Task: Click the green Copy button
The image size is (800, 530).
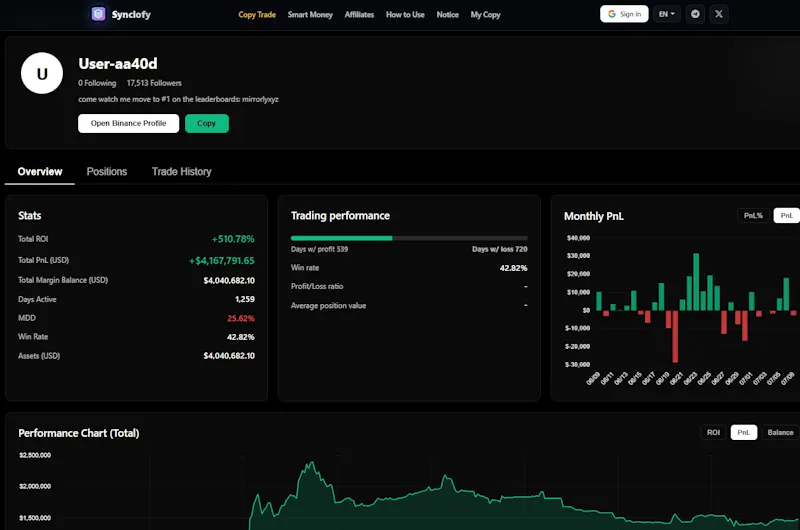Action: tap(207, 123)
